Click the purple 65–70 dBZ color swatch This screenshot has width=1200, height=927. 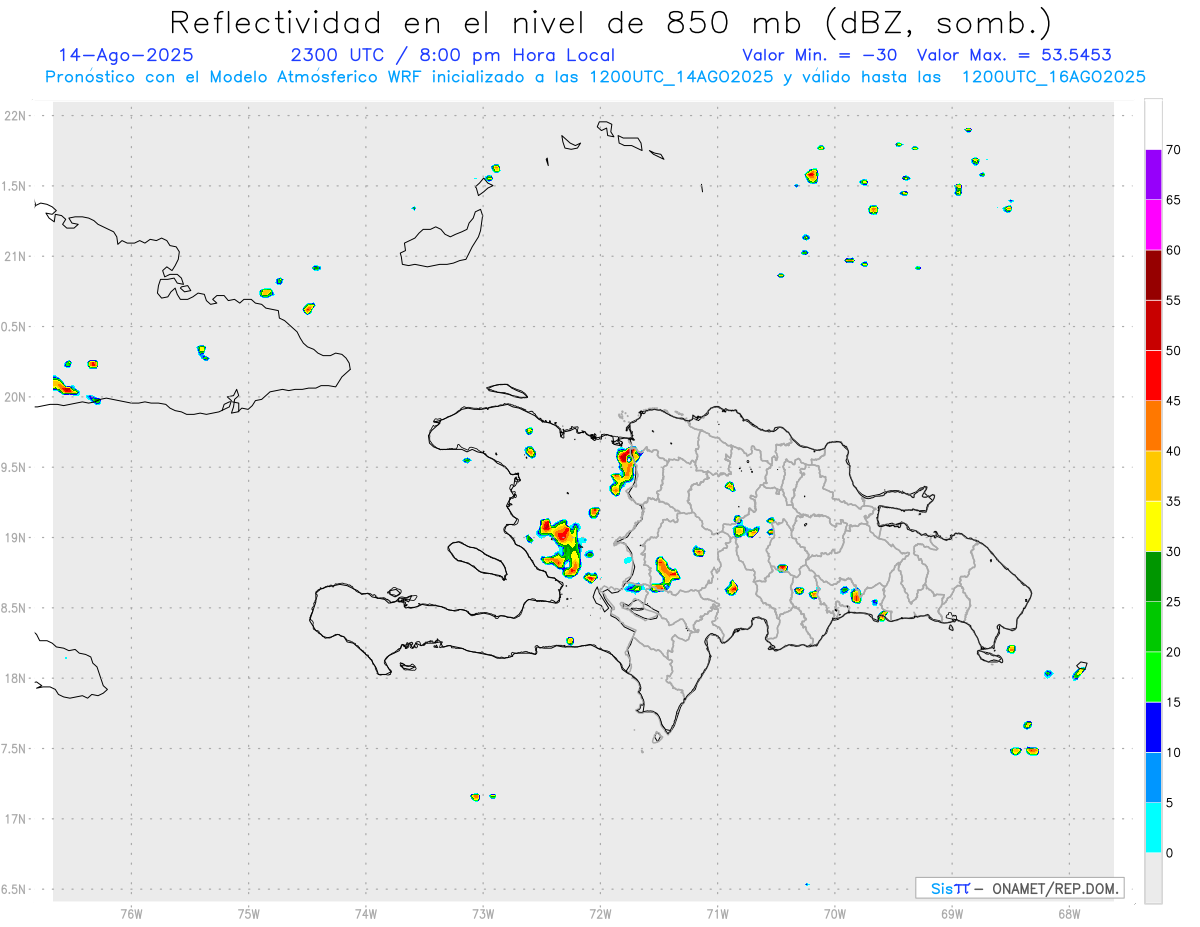pos(1153,175)
